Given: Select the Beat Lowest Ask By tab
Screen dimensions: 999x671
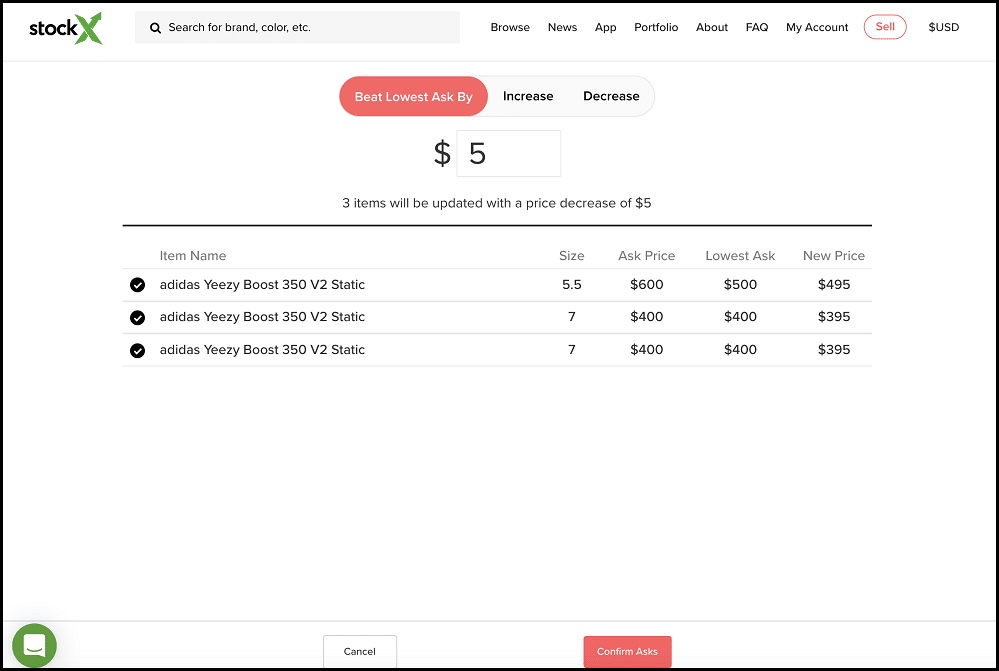Looking at the screenshot, I should pyautogui.click(x=413, y=96).
